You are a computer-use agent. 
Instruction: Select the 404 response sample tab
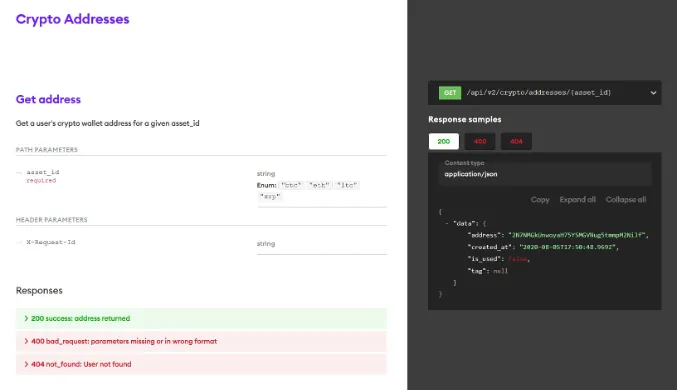point(516,141)
